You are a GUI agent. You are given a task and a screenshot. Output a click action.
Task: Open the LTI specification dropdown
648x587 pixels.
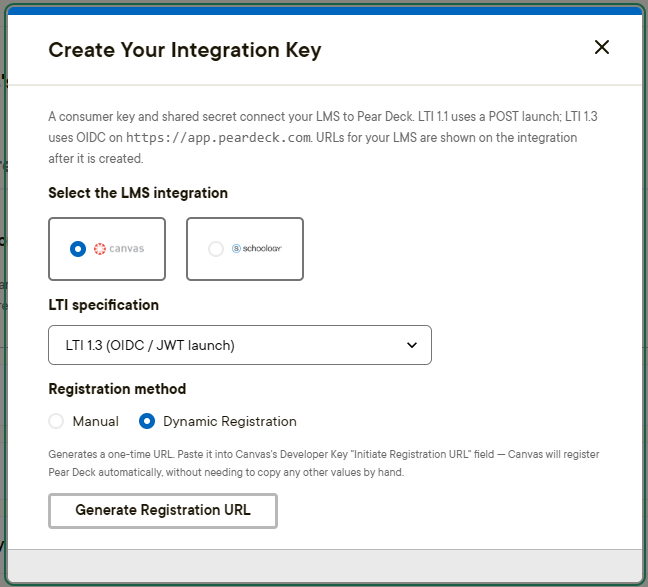pyautogui.click(x=240, y=345)
